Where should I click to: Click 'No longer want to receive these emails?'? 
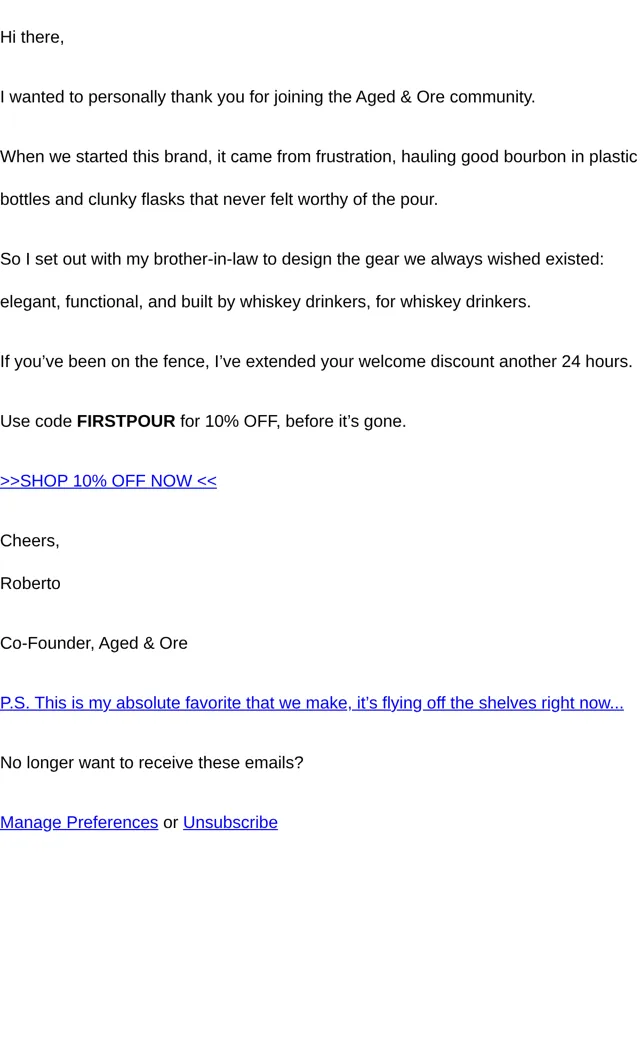click(151, 763)
